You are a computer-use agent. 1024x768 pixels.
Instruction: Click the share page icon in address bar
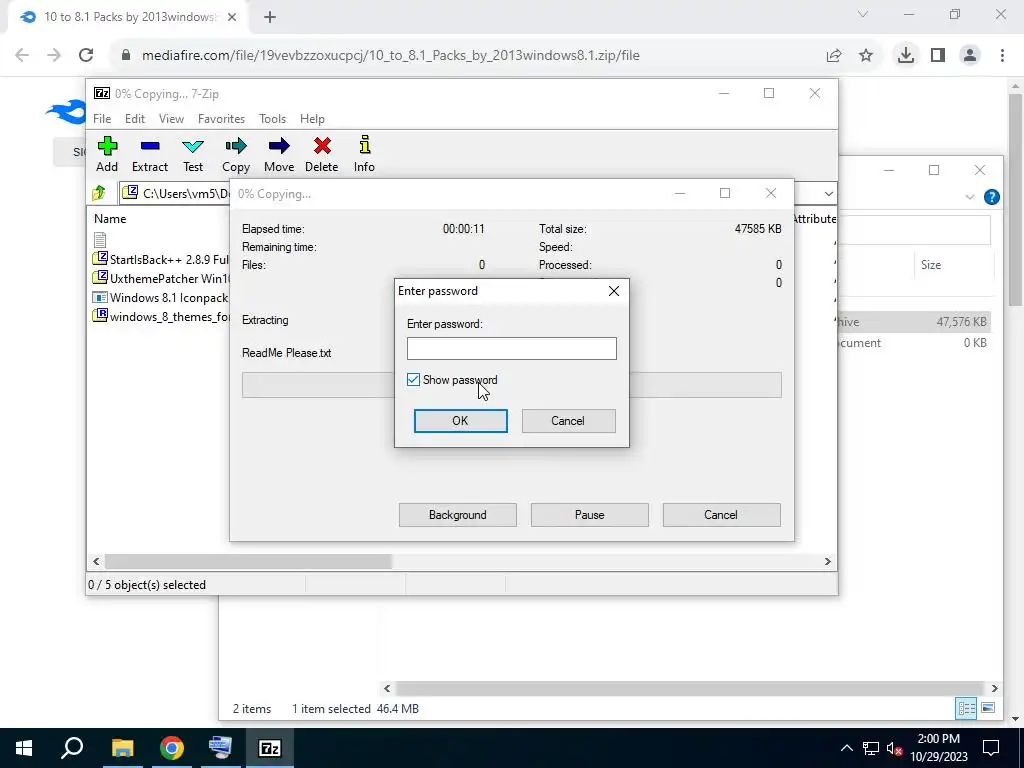point(834,56)
